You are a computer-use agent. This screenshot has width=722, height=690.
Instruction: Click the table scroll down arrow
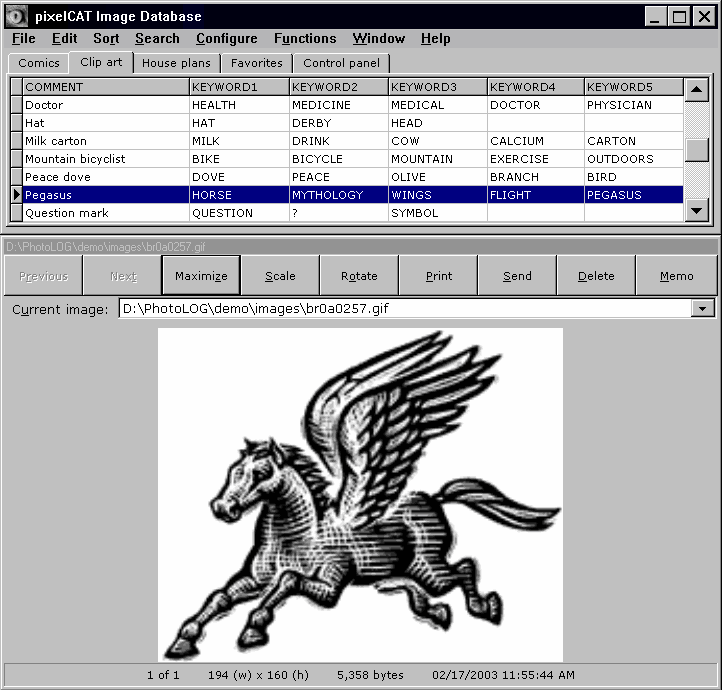point(696,211)
